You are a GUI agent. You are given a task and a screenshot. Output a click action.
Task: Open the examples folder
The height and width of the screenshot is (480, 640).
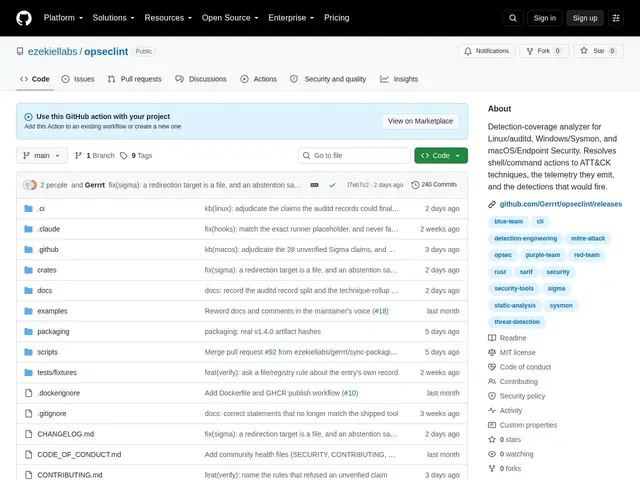click(52, 311)
